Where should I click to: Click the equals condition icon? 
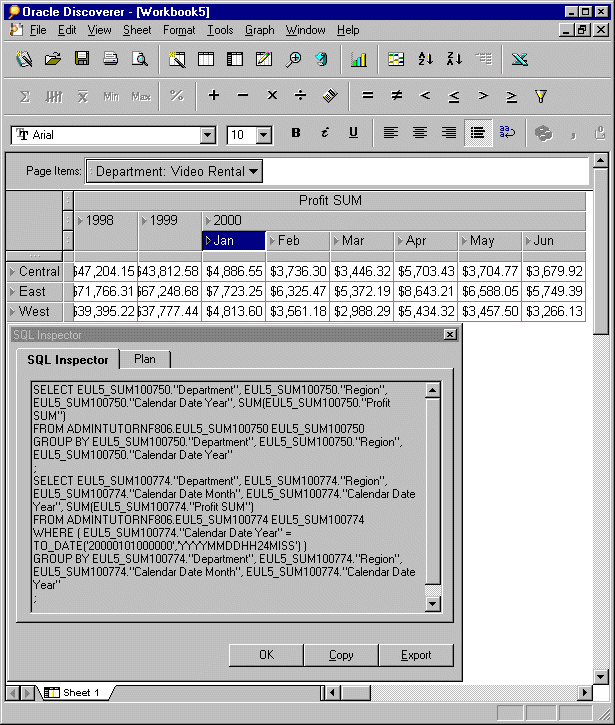click(368, 95)
